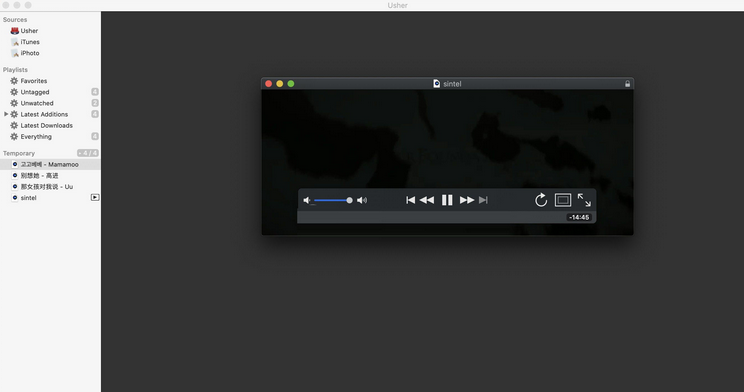Pause the sintel video playback
The image size is (744, 392).
tap(447, 200)
